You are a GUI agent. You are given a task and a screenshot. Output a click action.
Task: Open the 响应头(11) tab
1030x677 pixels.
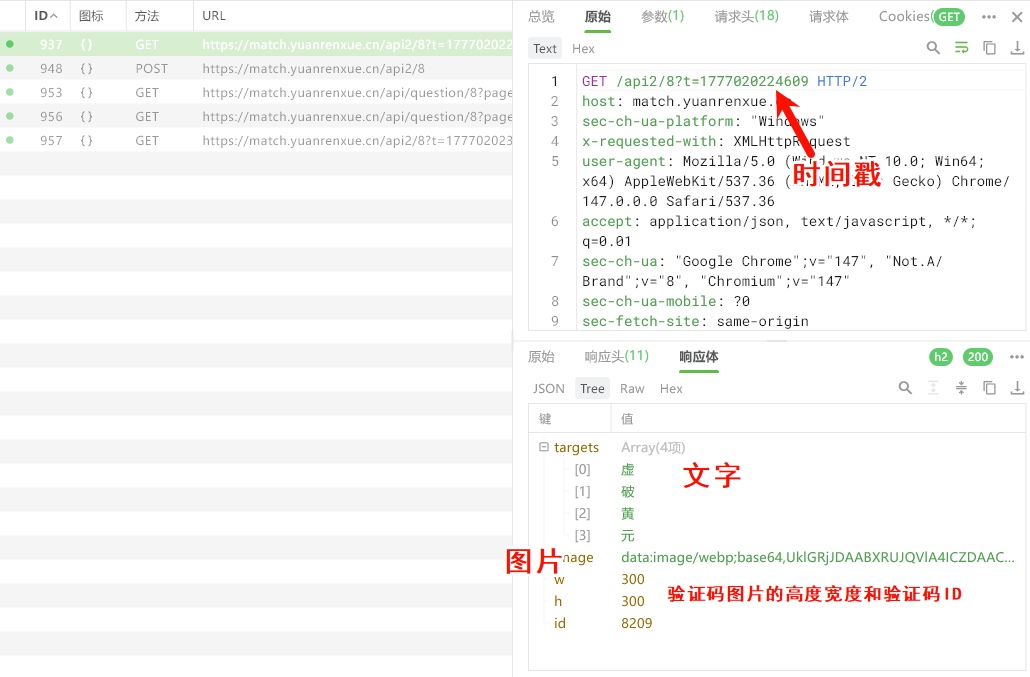pos(617,357)
